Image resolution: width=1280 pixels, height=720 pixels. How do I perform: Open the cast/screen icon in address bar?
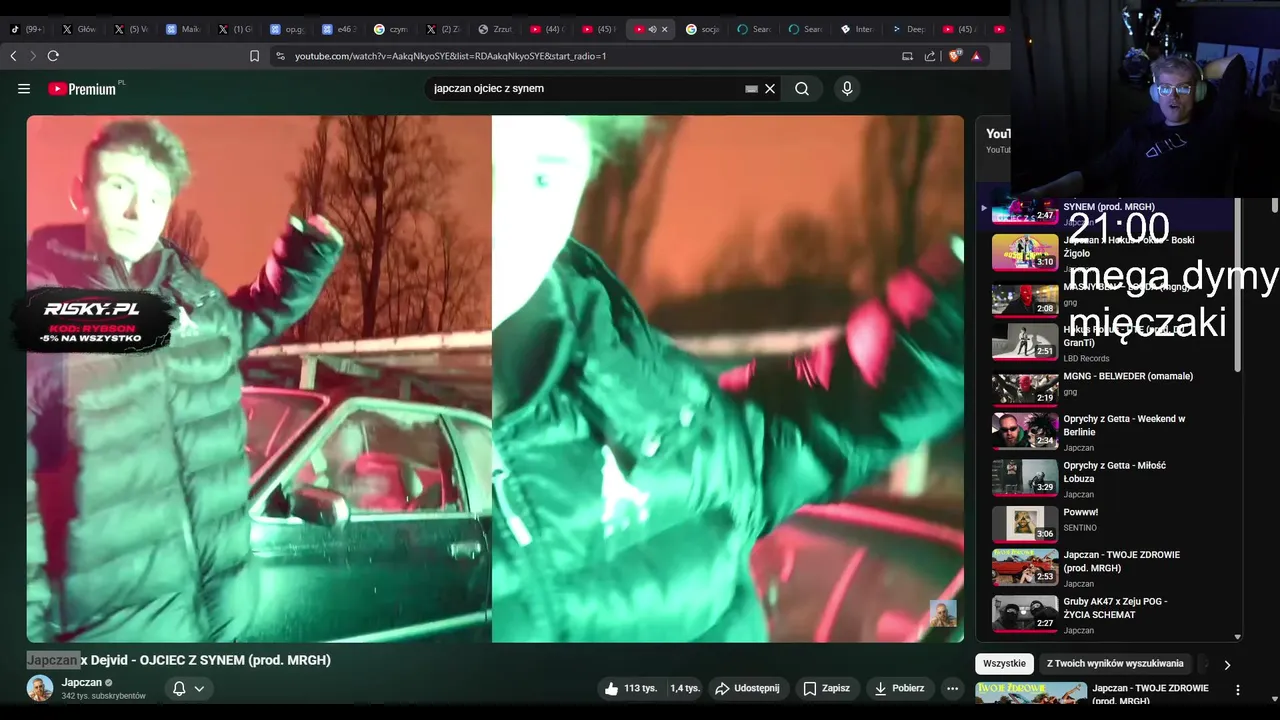pyautogui.click(x=908, y=56)
